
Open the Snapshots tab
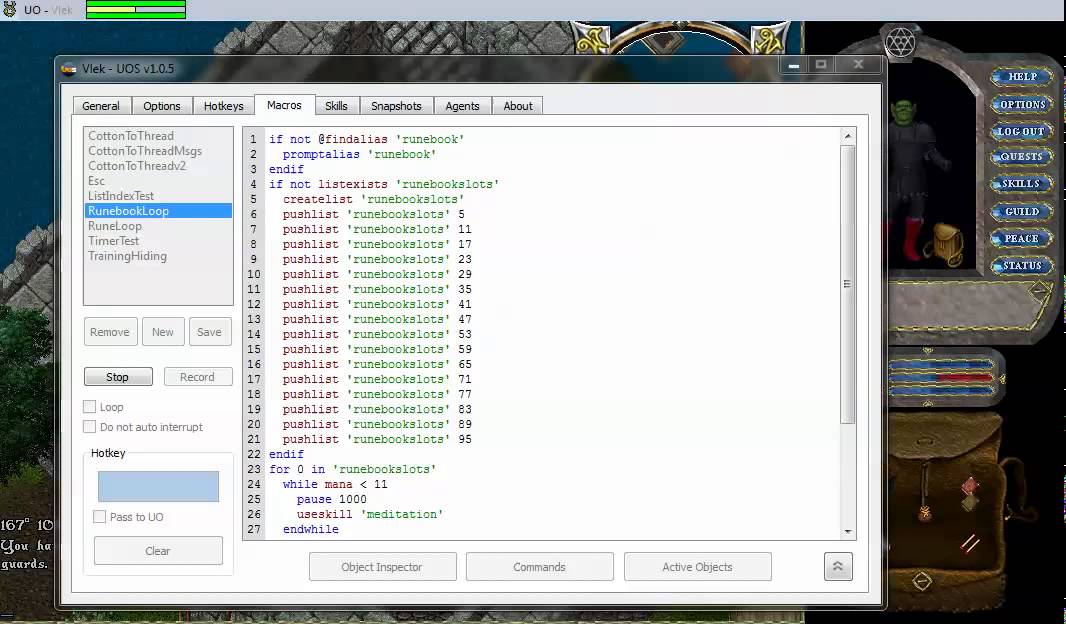(396, 106)
